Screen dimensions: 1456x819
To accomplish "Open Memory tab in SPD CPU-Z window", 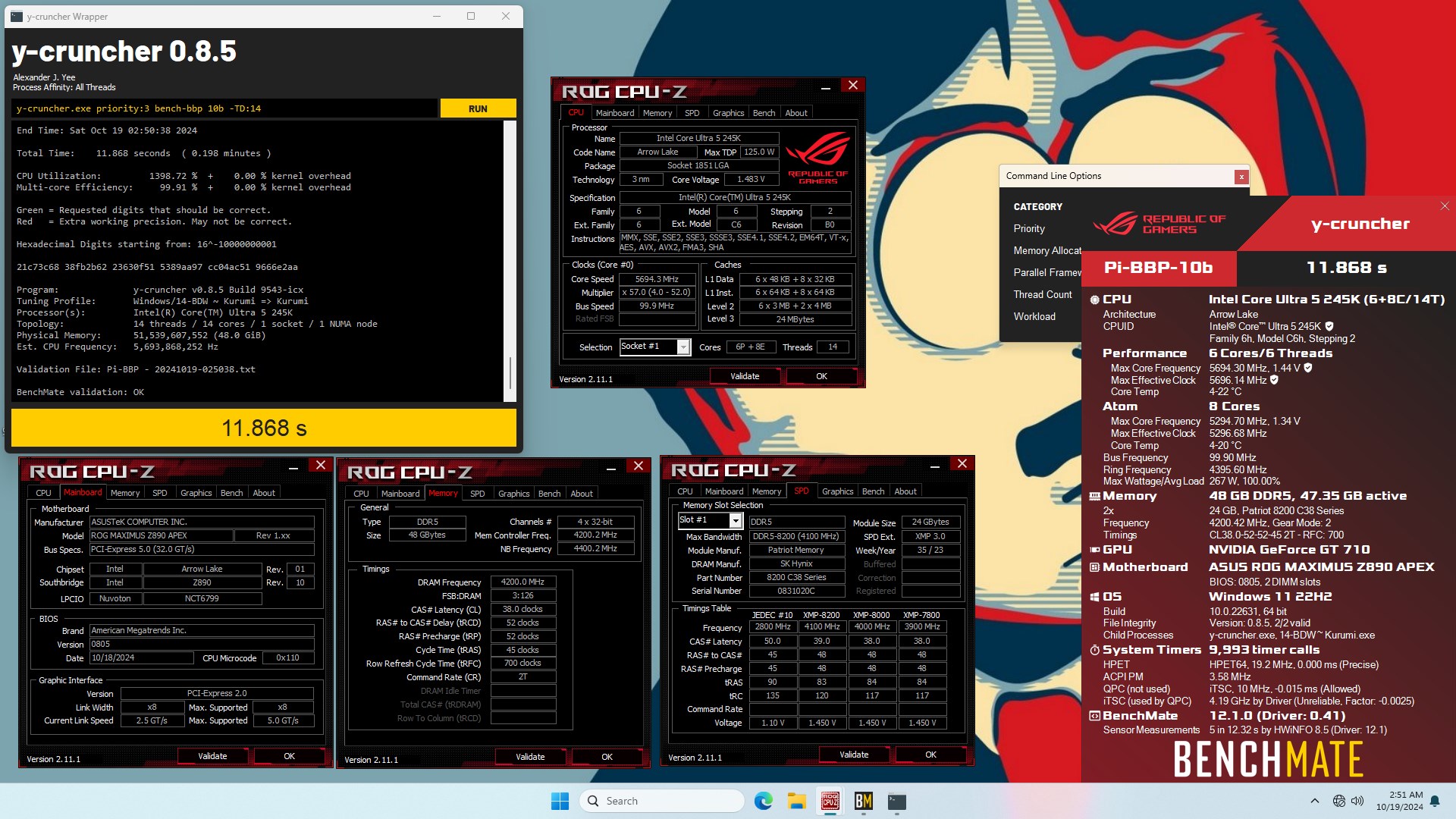I will tap(767, 491).
